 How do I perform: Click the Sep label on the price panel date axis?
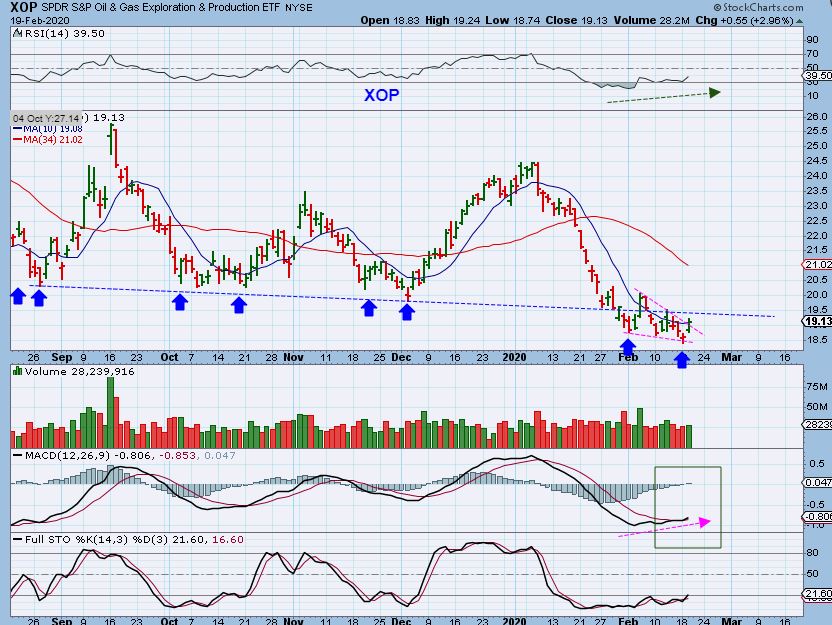62,357
